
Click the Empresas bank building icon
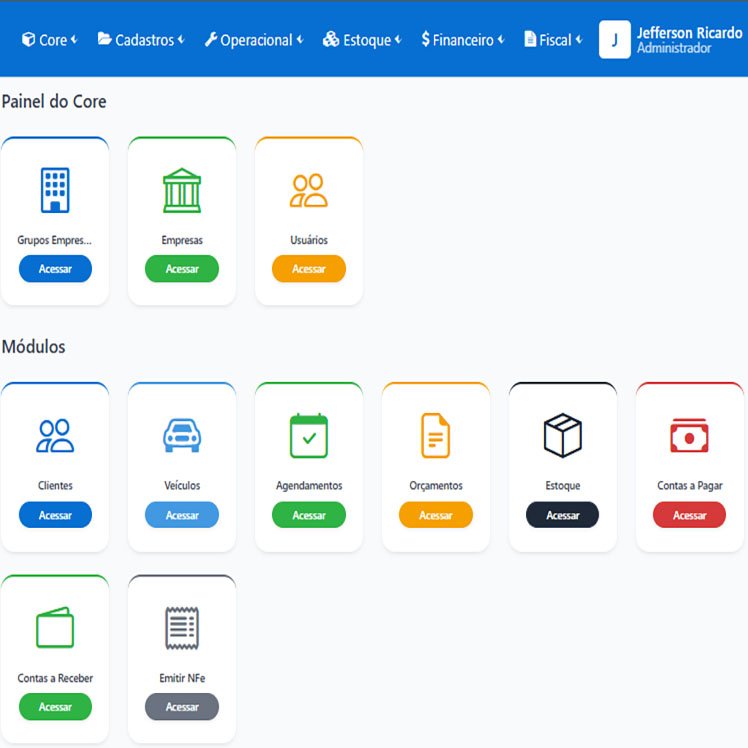182,190
